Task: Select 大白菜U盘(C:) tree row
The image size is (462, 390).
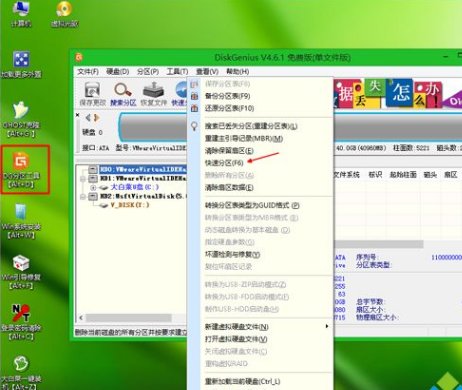Action: click(x=135, y=187)
